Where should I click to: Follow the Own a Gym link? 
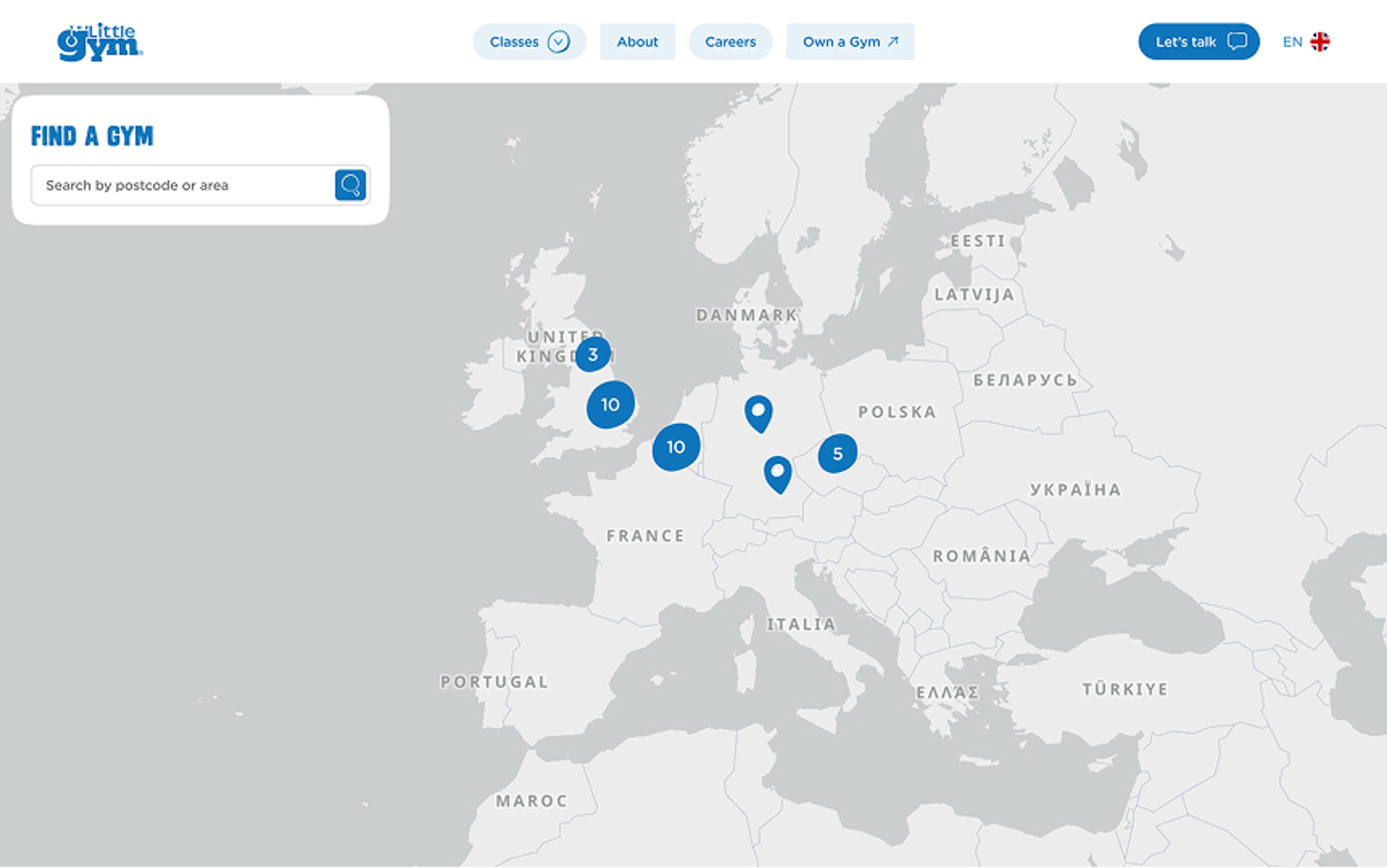click(841, 42)
